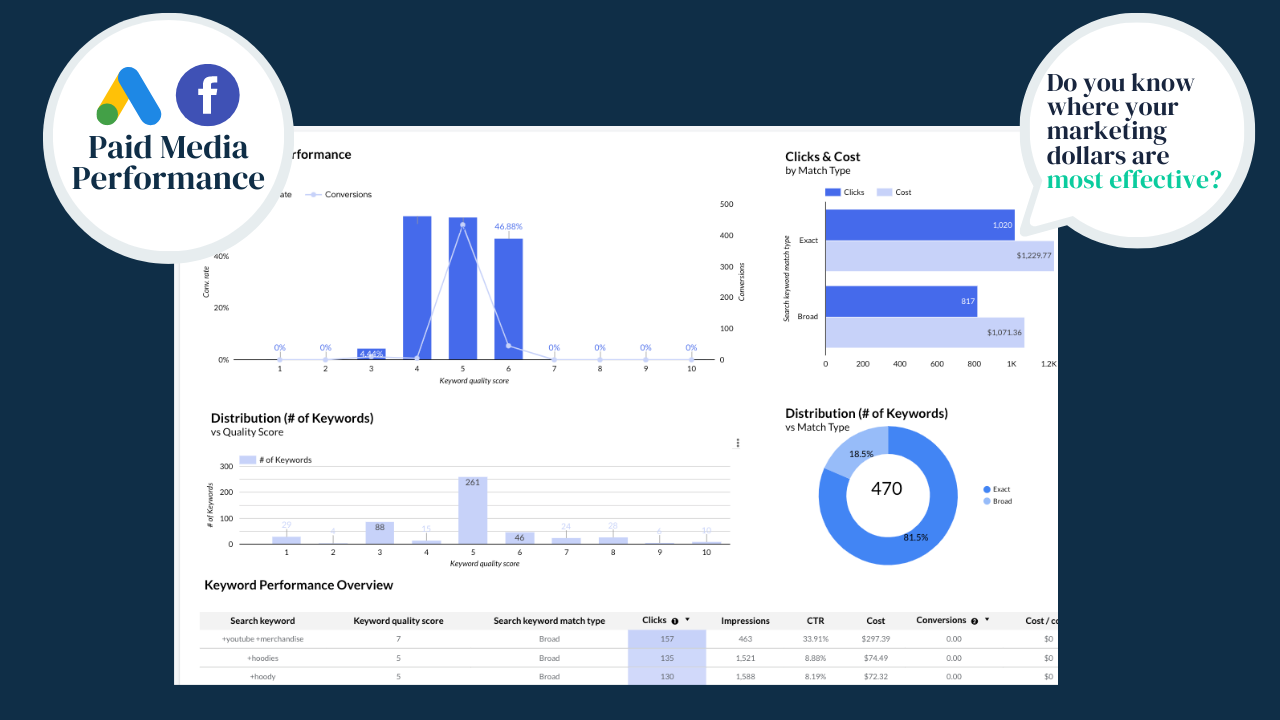Select the +hoodies keyword cell
Image resolution: width=1280 pixels, height=720 pixels.
[x=263, y=658]
